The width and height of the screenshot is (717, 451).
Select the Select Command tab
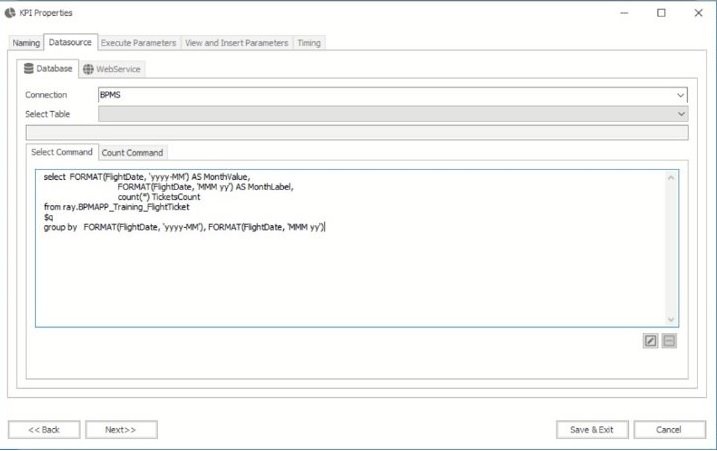point(62,152)
